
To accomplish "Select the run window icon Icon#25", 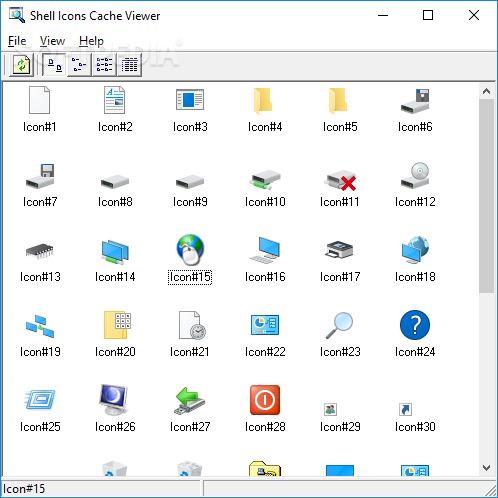I will (x=40, y=400).
